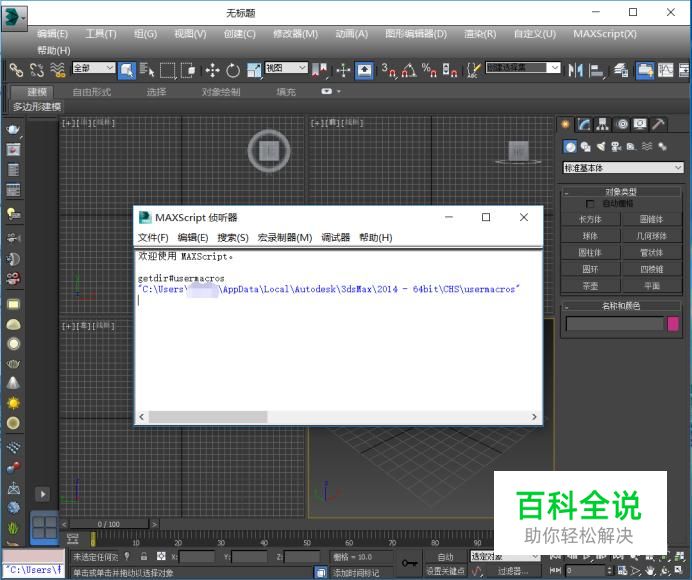The width and height of the screenshot is (692, 580).
Task: Open the Utilities panel hammer tab
Action: pos(658,124)
